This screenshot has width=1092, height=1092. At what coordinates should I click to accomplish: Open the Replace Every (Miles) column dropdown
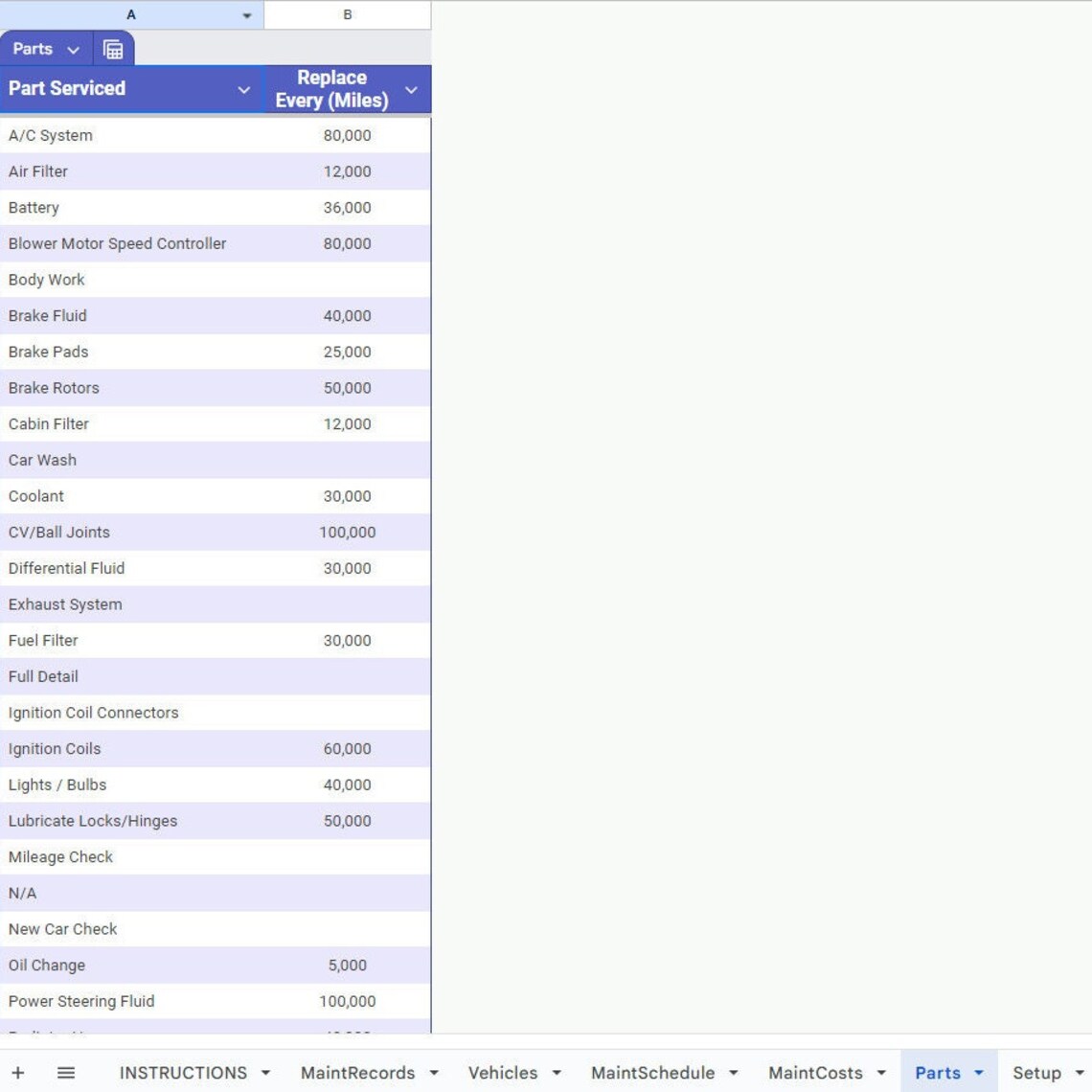(x=410, y=89)
